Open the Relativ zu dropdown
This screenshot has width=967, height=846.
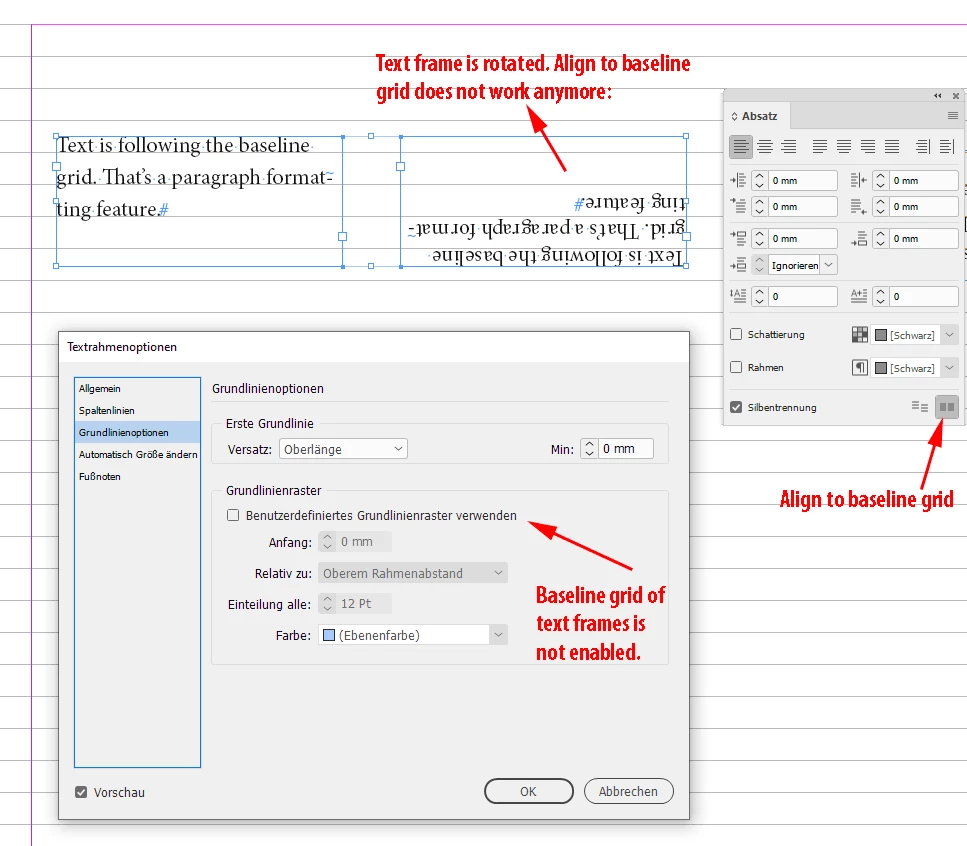tap(413, 573)
